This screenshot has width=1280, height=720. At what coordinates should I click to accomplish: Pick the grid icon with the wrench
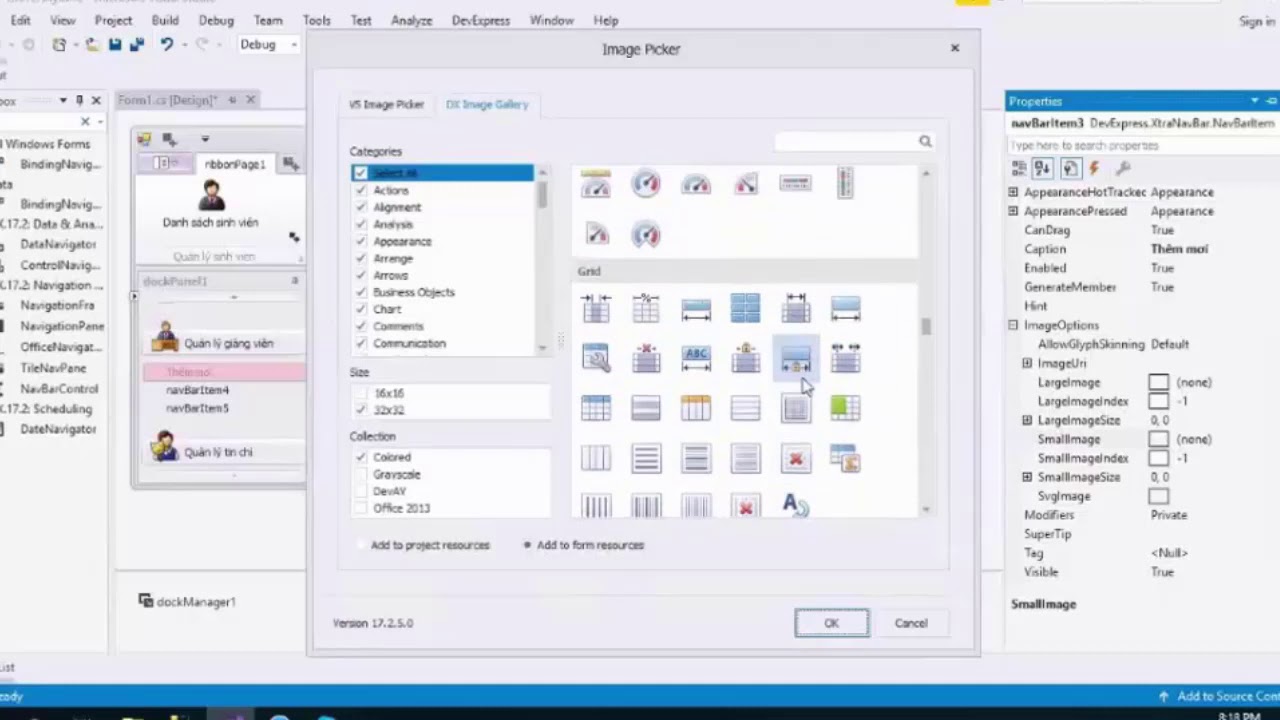[x=596, y=358]
